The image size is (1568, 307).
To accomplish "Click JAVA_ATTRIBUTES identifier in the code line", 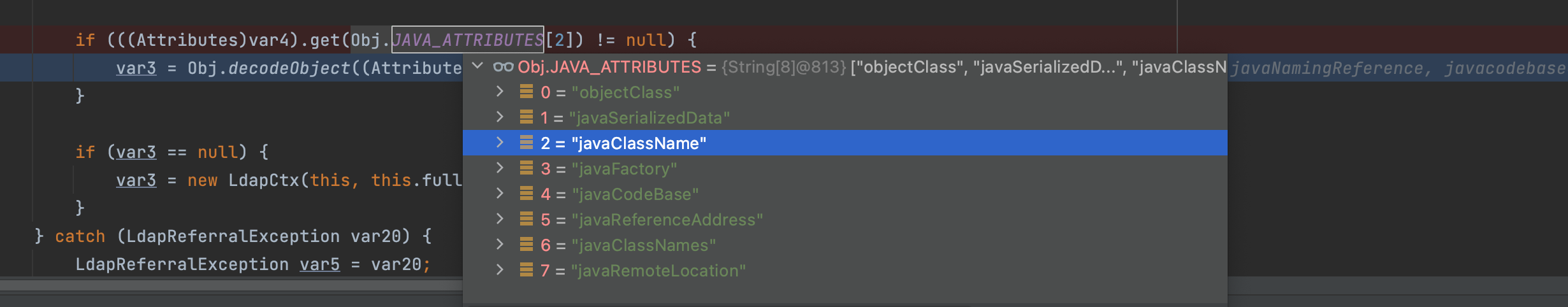I will (467, 40).
